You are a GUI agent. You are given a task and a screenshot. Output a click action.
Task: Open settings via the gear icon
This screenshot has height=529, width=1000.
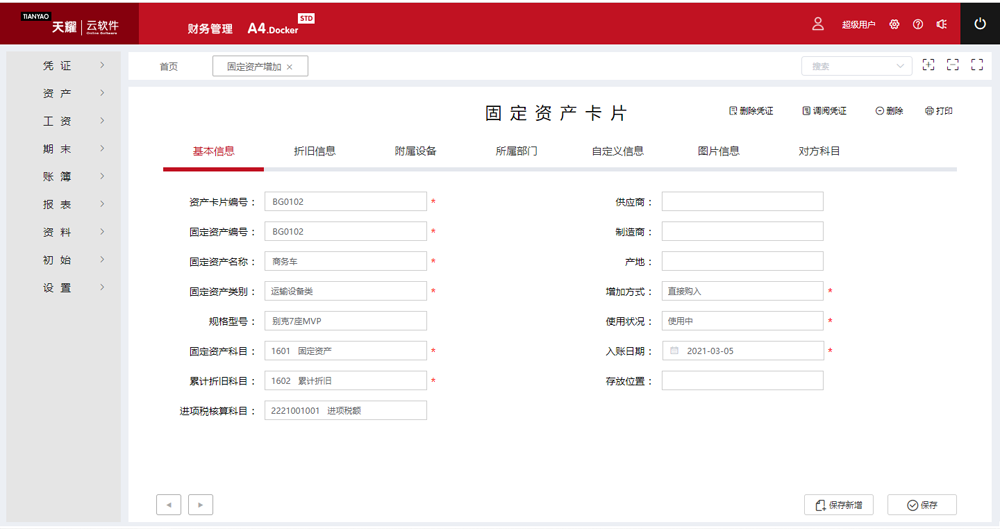[894, 24]
